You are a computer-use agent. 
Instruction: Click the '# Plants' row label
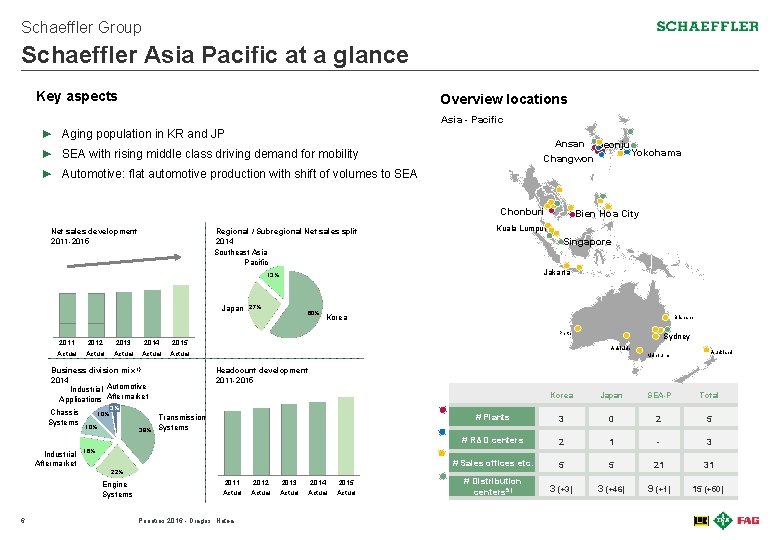492,417
